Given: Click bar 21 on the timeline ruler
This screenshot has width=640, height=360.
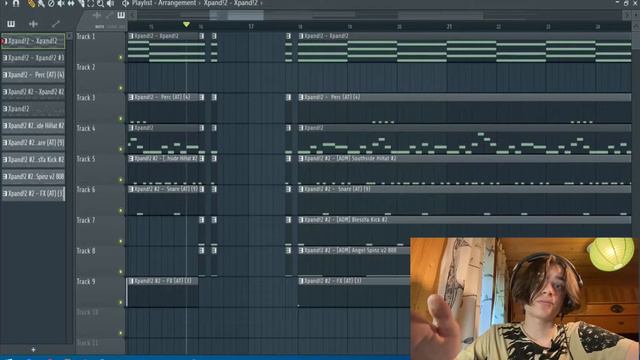Looking at the screenshot, I should click(449, 27).
